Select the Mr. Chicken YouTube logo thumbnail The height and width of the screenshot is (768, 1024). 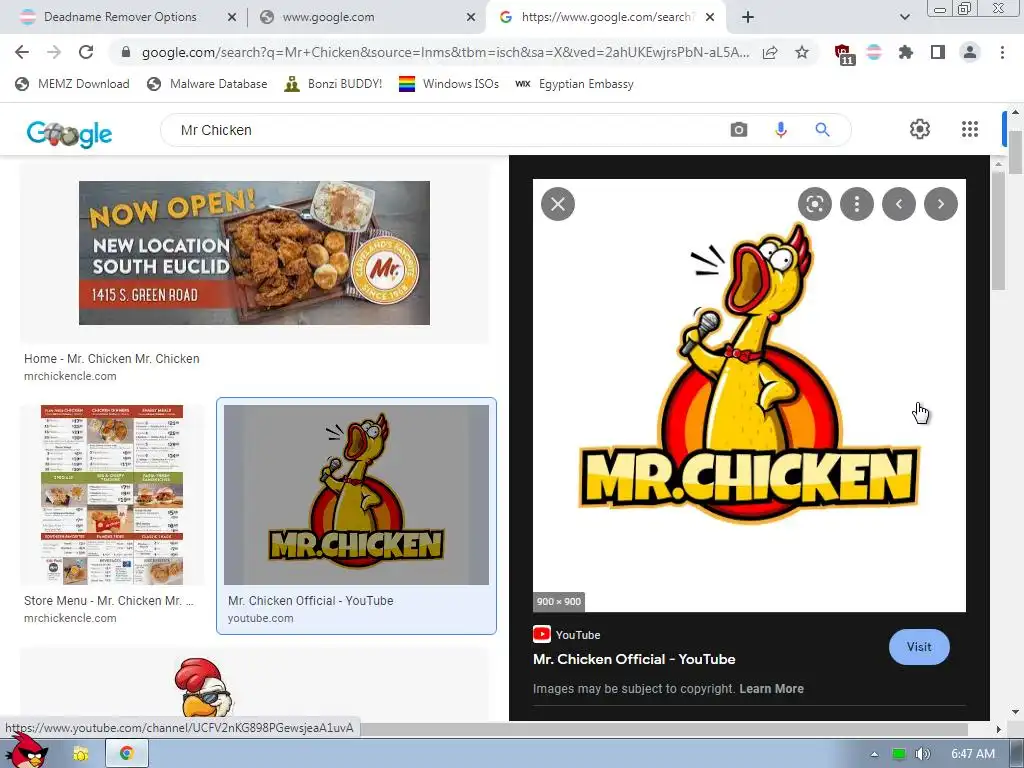356,494
